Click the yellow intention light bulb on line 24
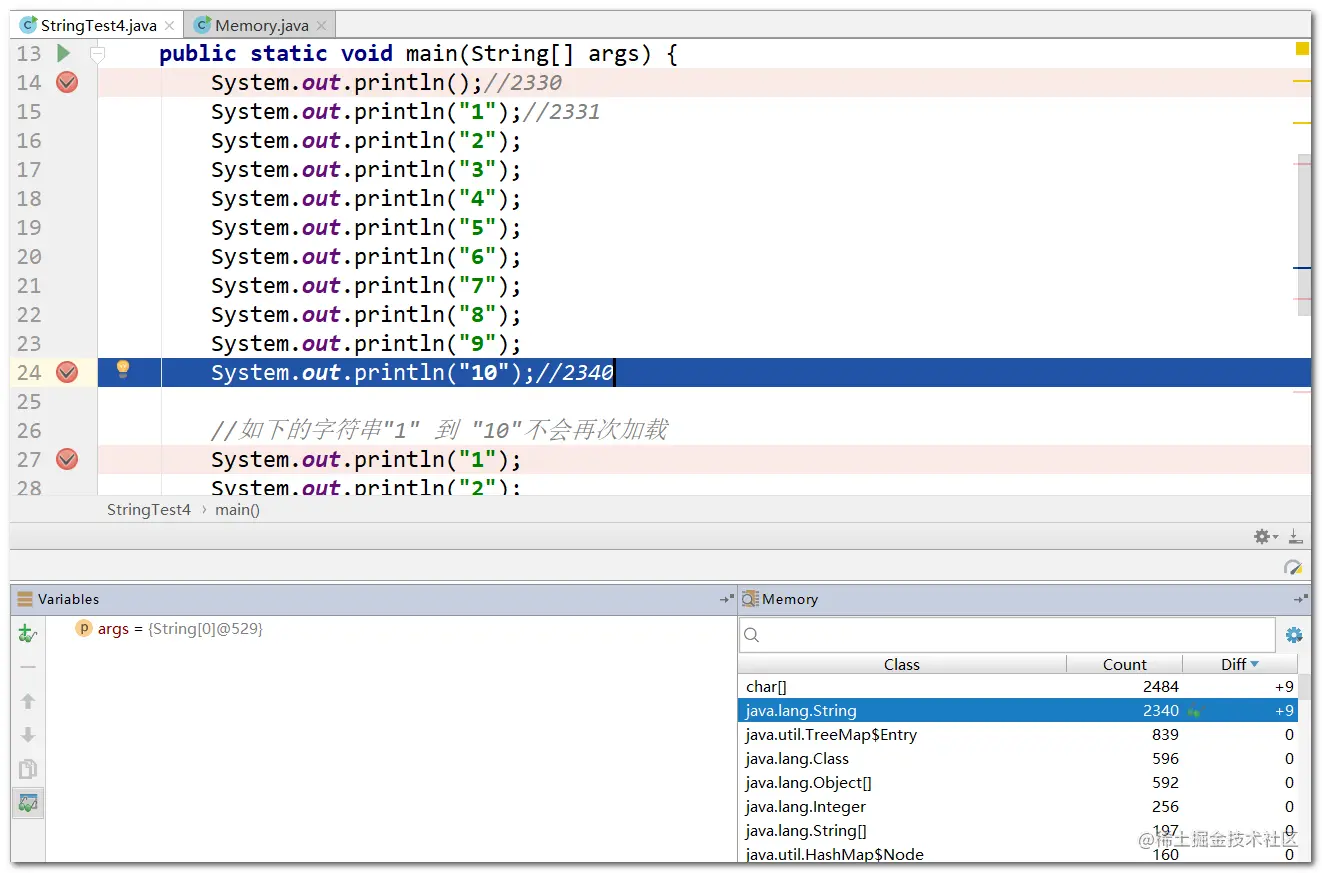Viewport: 1322px width, 873px height. [x=123, y=370]
